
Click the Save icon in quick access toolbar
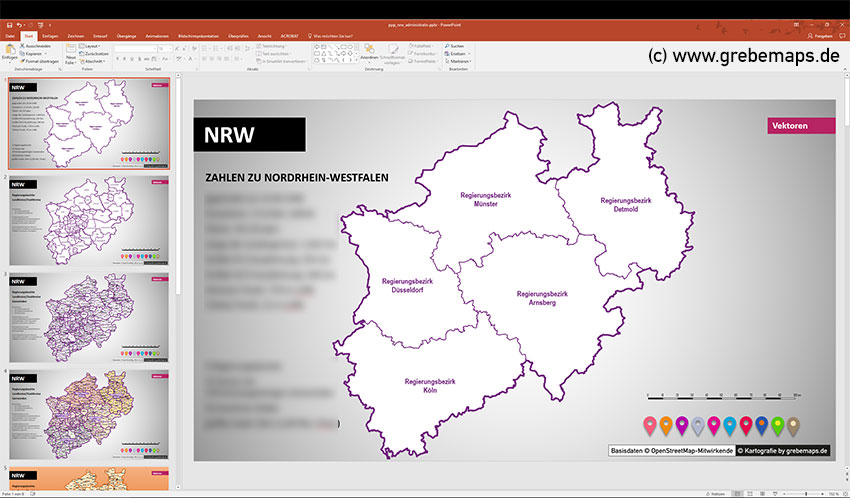[7, 23]
